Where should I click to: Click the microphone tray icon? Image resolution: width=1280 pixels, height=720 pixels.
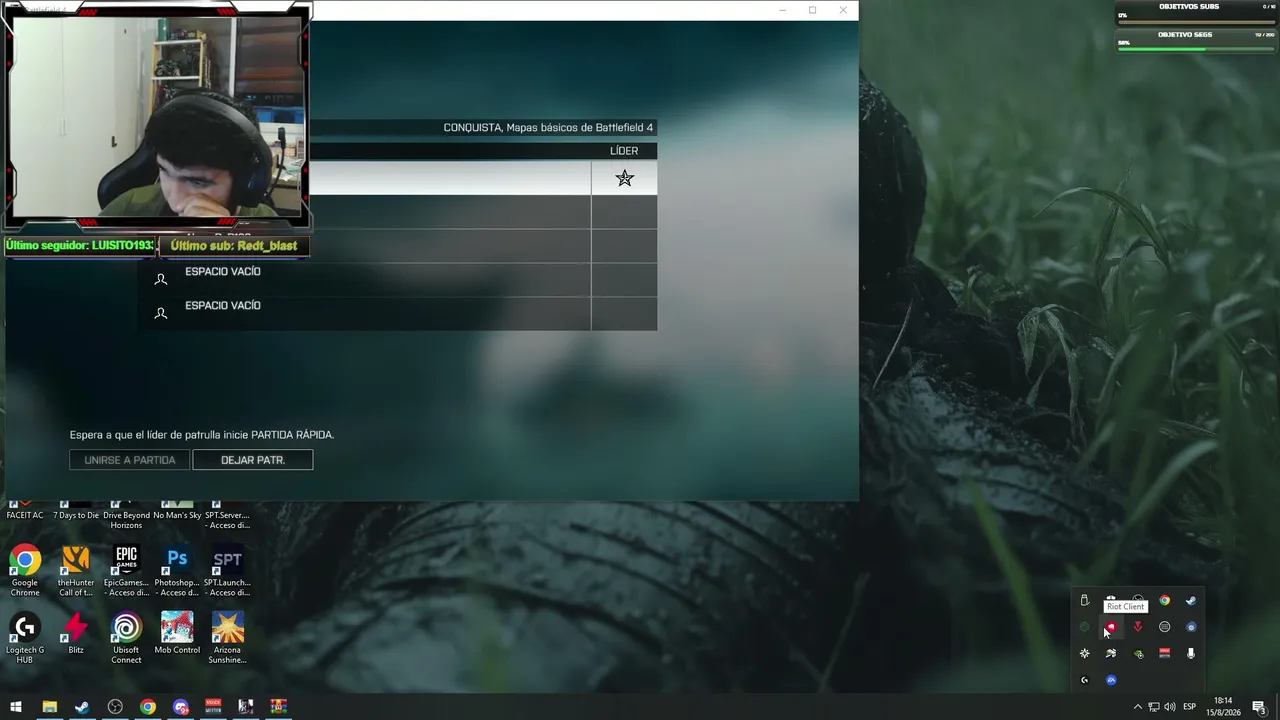(1191, 654)
